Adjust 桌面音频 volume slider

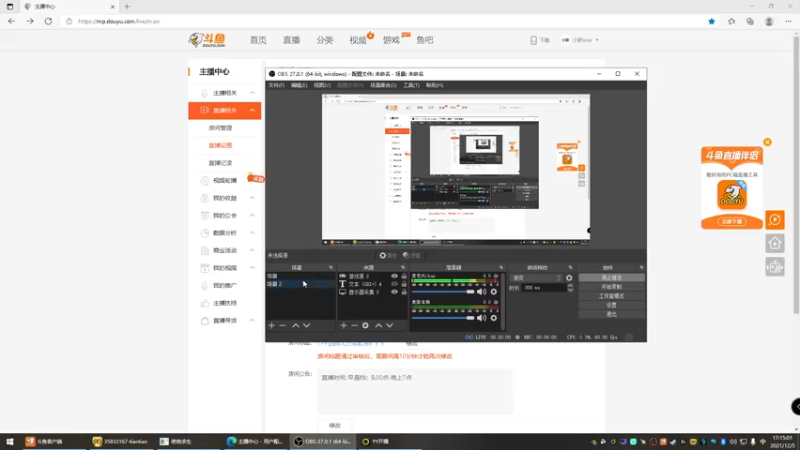[x=443, y=318]
